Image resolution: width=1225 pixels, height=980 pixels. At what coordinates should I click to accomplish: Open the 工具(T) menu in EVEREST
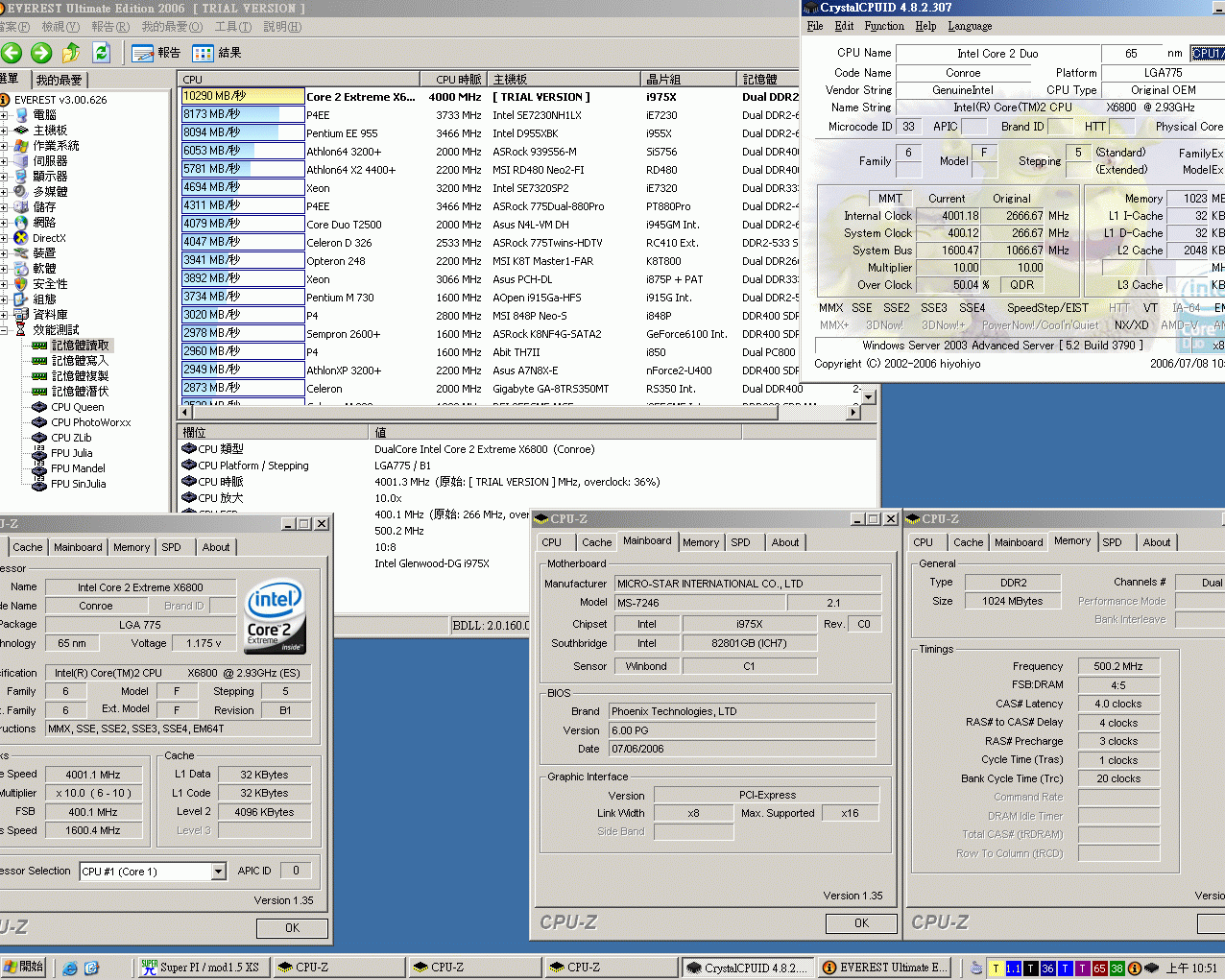point(234,27)
